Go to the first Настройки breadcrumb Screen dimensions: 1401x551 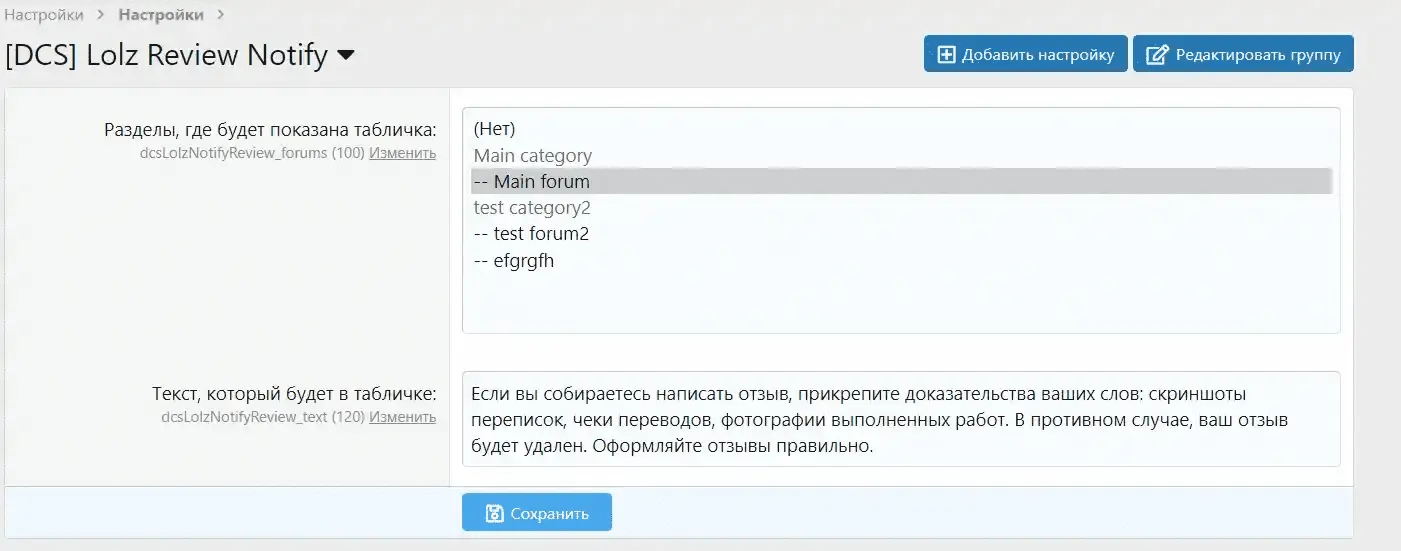(x=43, y=15)
